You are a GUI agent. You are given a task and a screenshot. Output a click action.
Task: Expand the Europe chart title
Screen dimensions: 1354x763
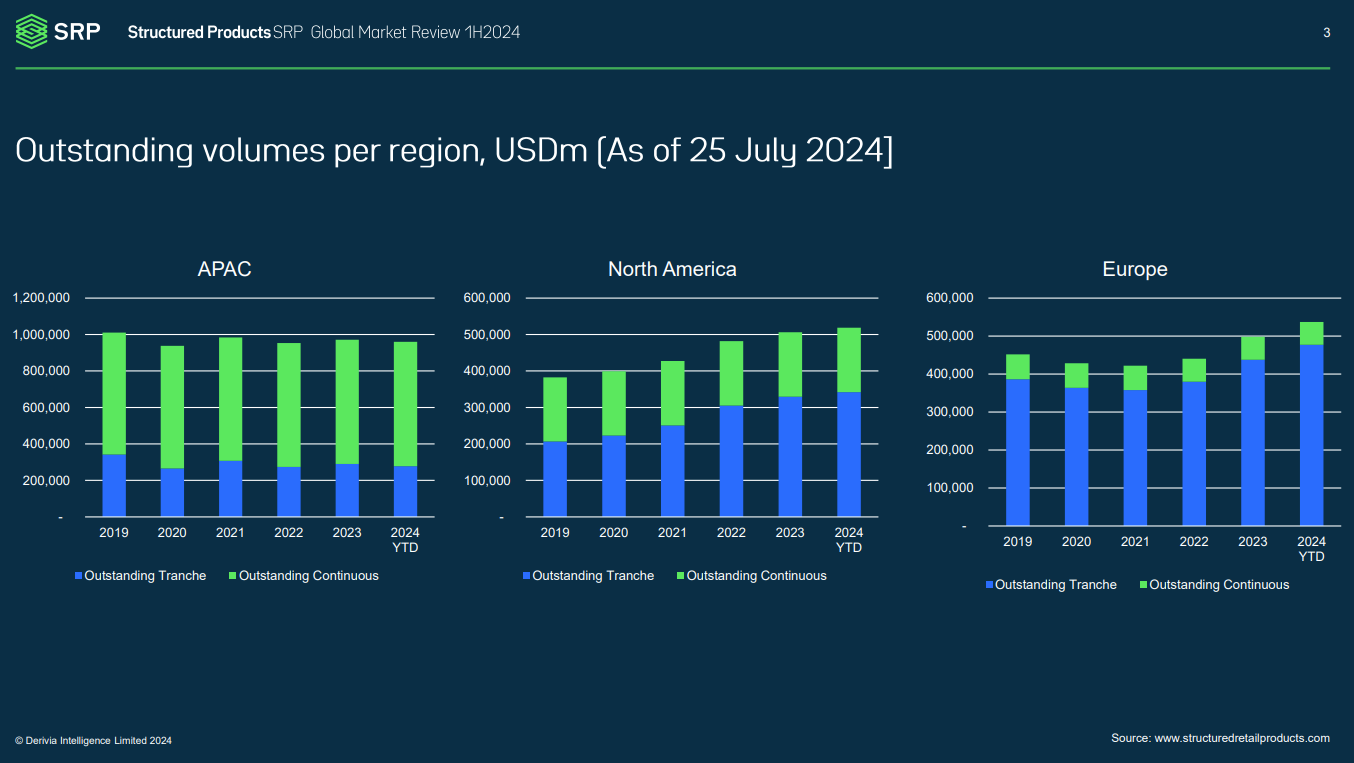click(1135, 269)
